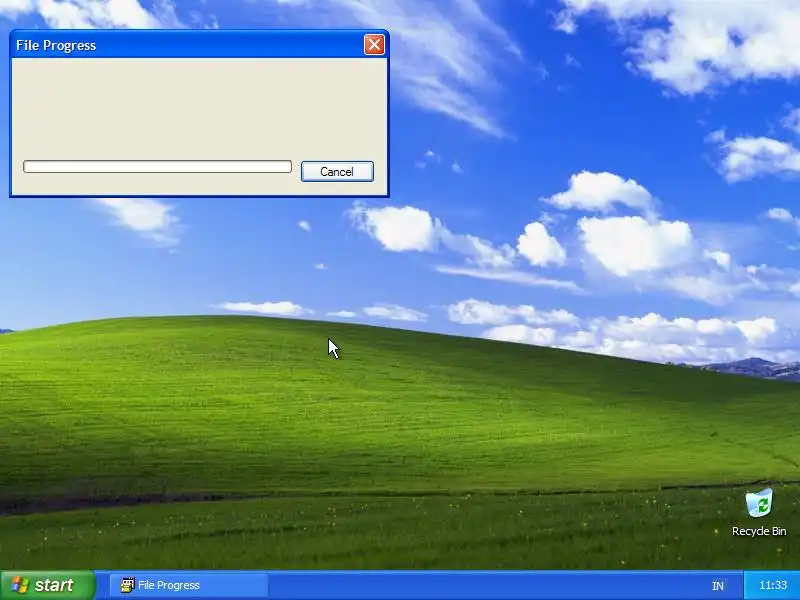Select File Progress taskbar button
The width and height of the screenshot is (800, 600).
click(x=189, y=585)
